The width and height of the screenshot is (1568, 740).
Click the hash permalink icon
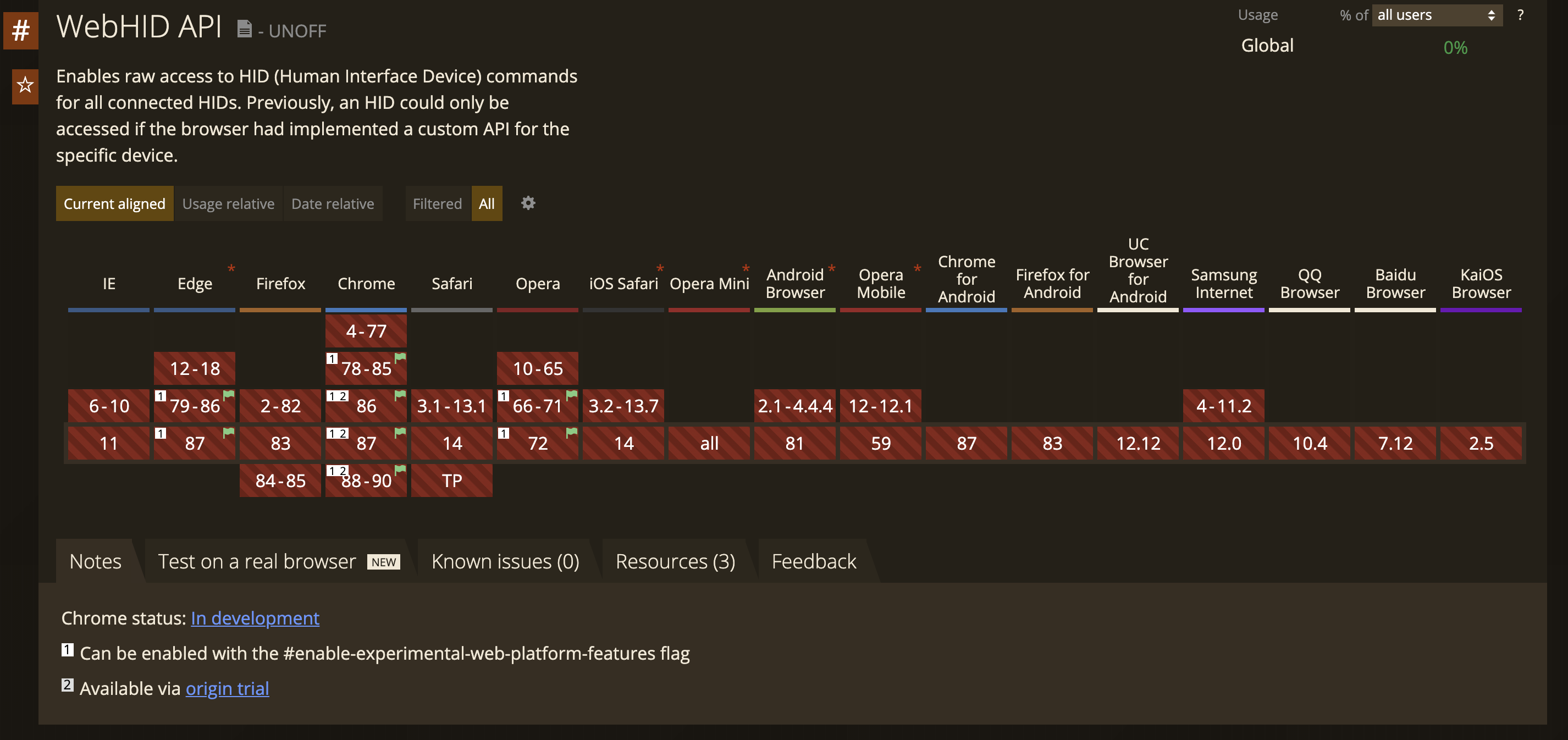click(21, 30)
